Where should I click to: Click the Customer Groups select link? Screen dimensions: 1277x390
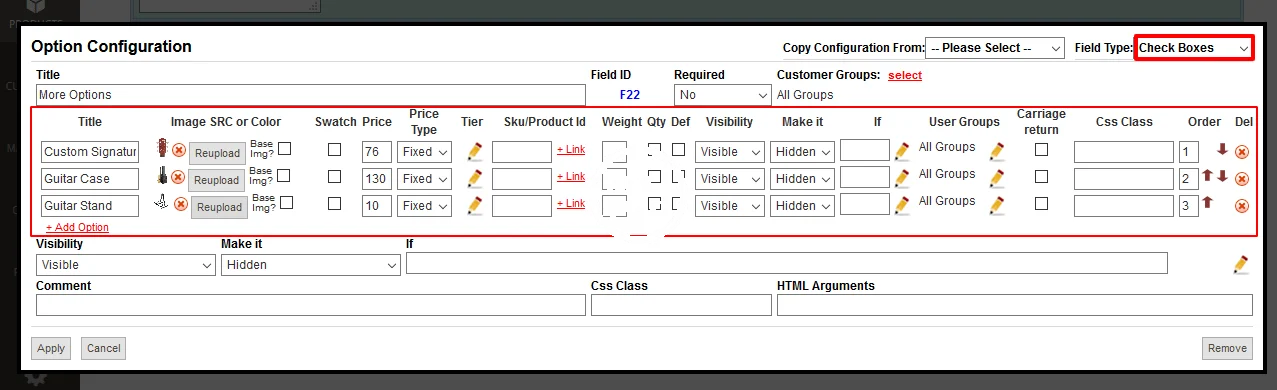(905, 75)
